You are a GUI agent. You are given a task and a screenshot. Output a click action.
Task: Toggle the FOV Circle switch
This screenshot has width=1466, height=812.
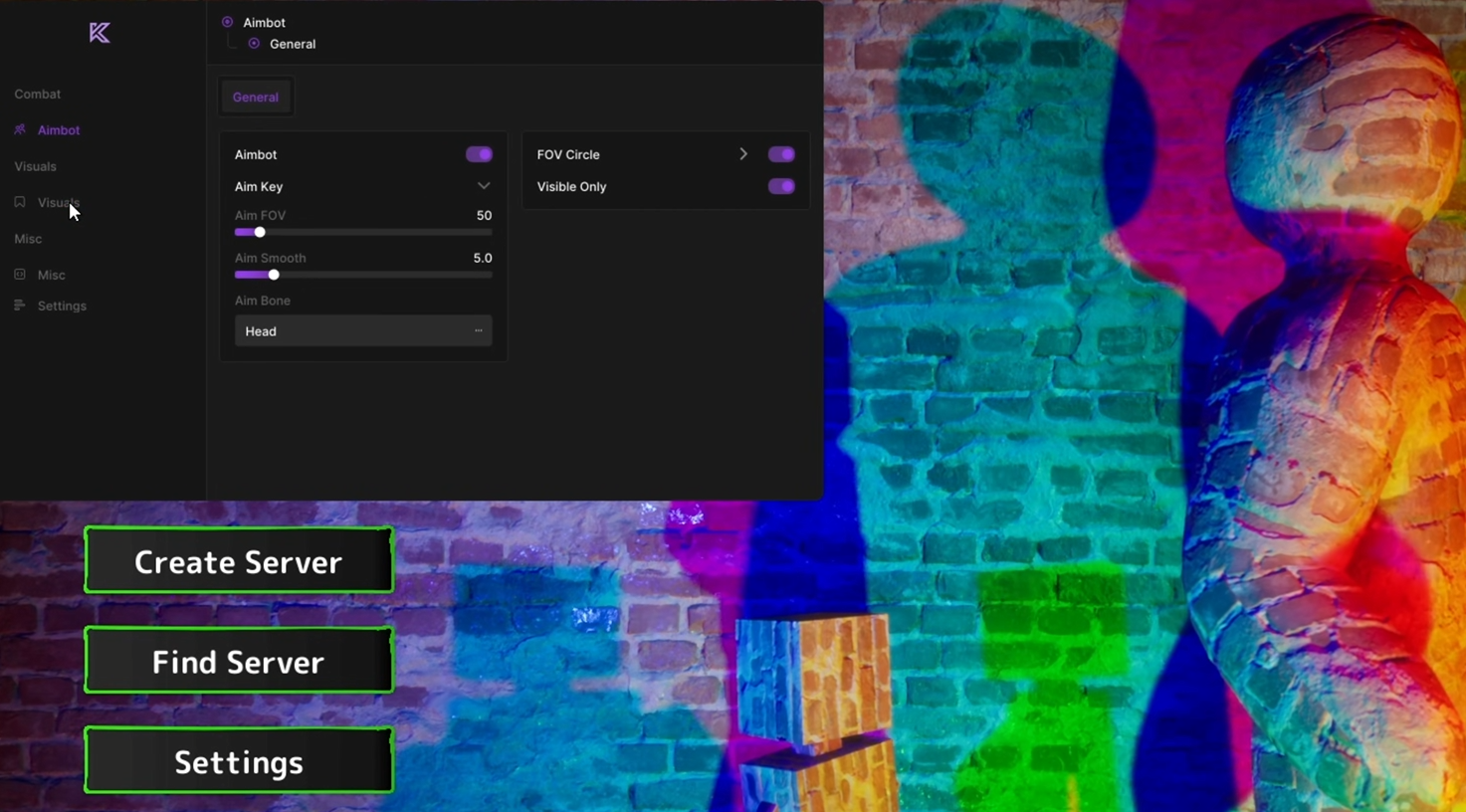click(781, 154)
